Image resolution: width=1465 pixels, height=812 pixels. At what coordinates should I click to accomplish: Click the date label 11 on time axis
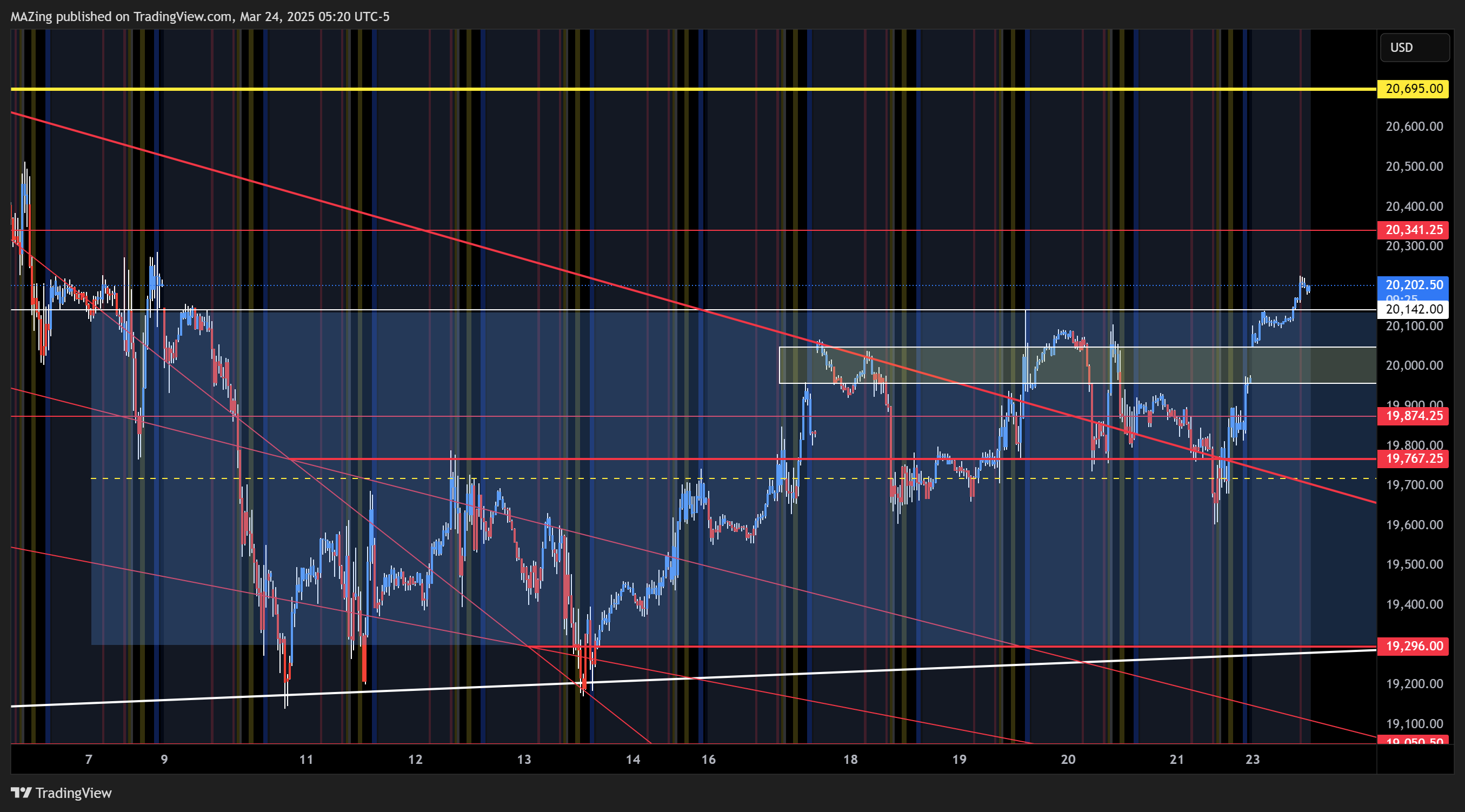coord(307,759)
